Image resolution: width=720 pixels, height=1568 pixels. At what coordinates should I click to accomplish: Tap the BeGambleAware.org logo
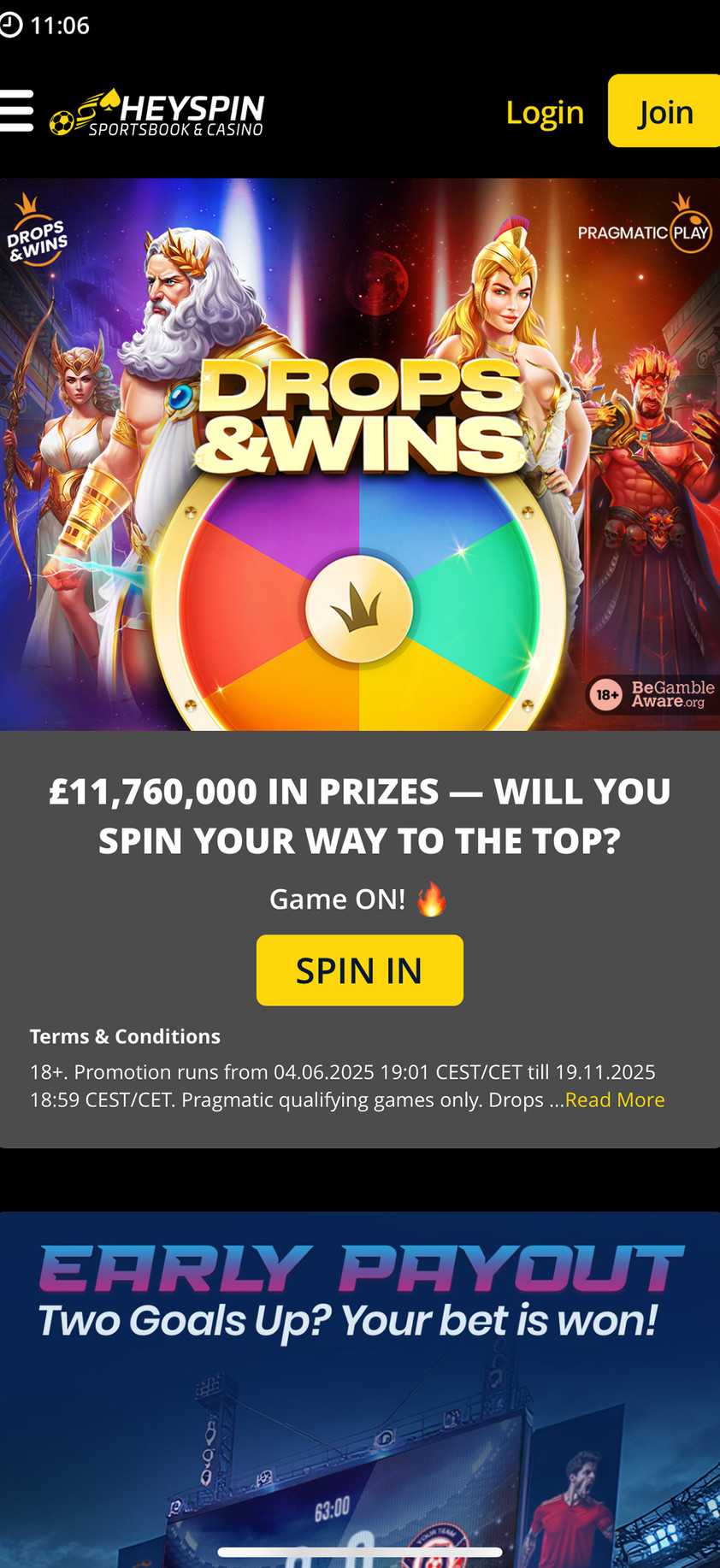(x=673, y=694)
